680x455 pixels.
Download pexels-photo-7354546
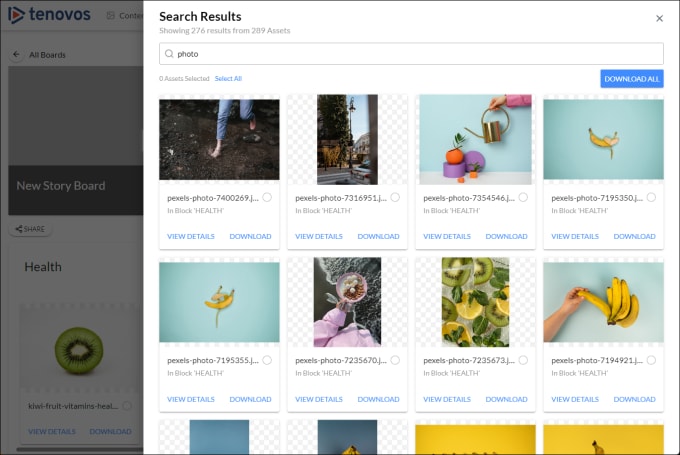tap(507, 236)
